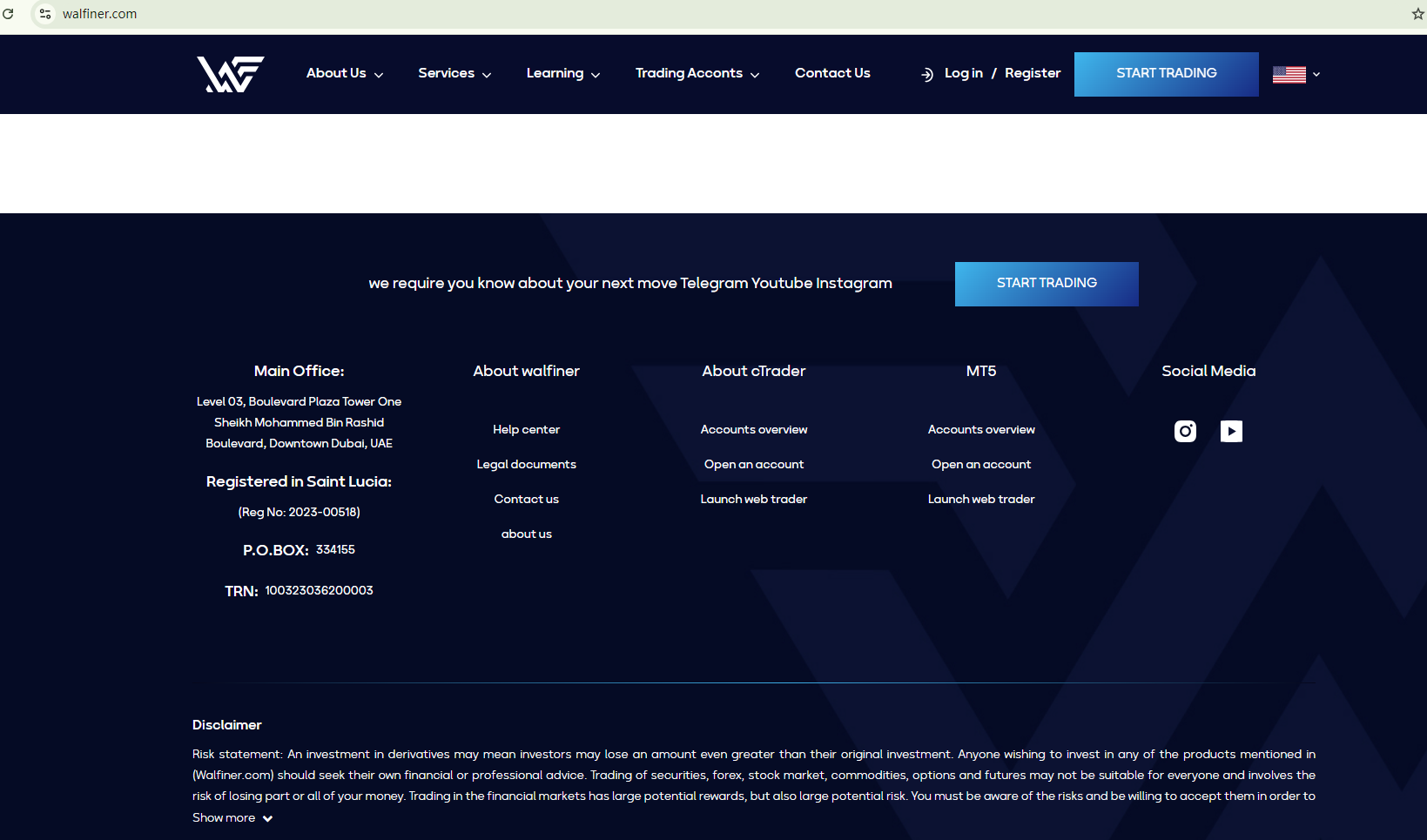1427x840 pixels.
Task: Open site information icon beside URL
Action: click(x=45, y=14)
